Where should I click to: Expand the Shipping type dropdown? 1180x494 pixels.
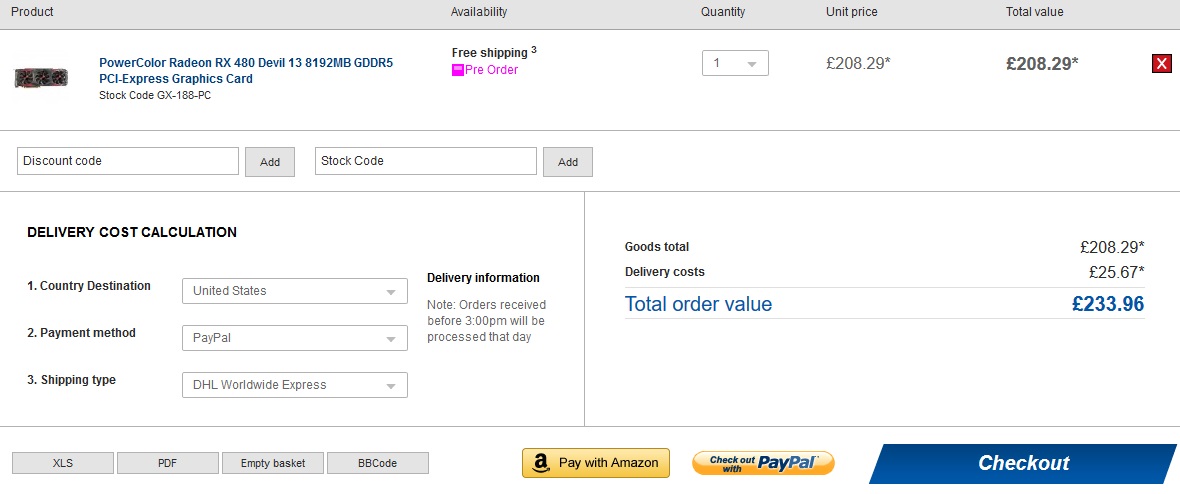tap(295, 385)
